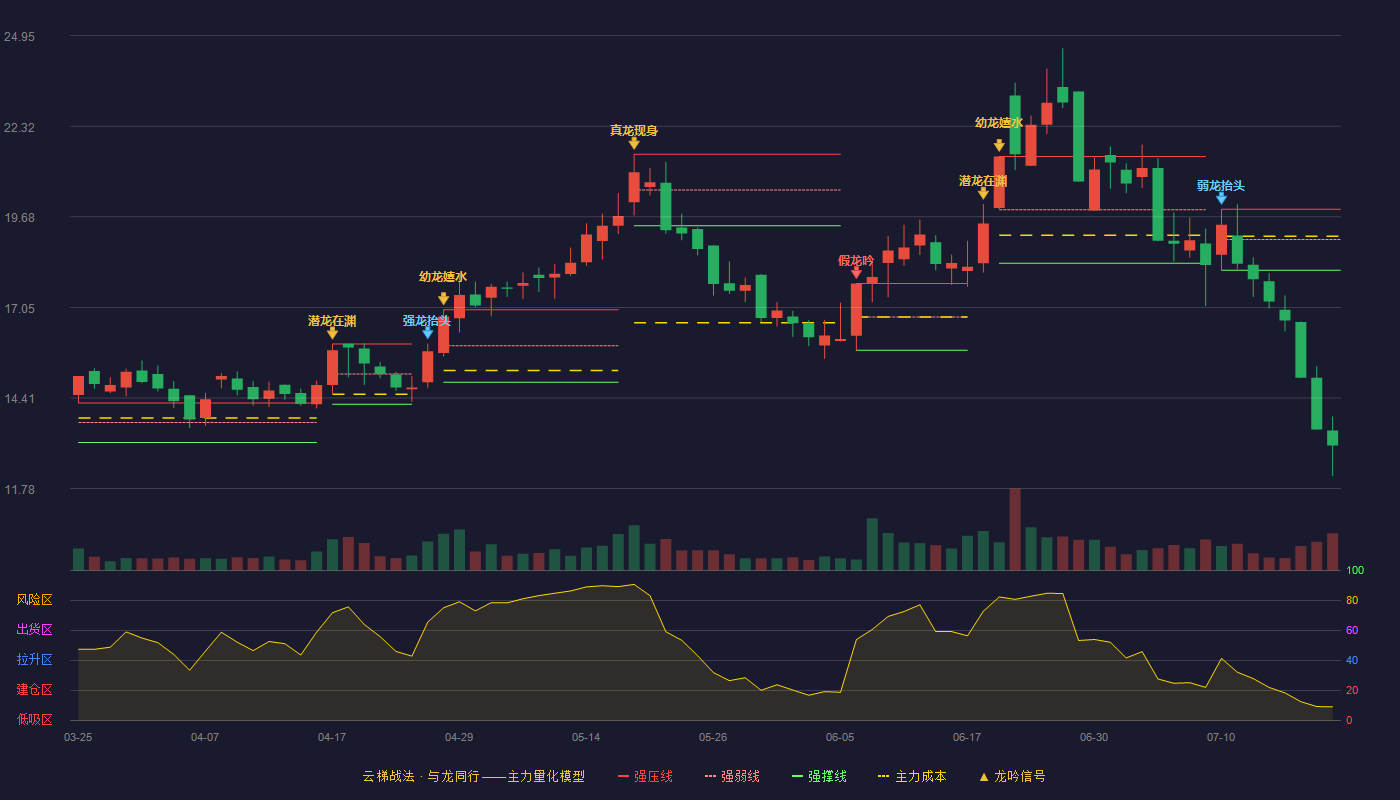Toggle the 强压线 legend entry
Screen dimensions: 1400x800
tap(645, 776)
